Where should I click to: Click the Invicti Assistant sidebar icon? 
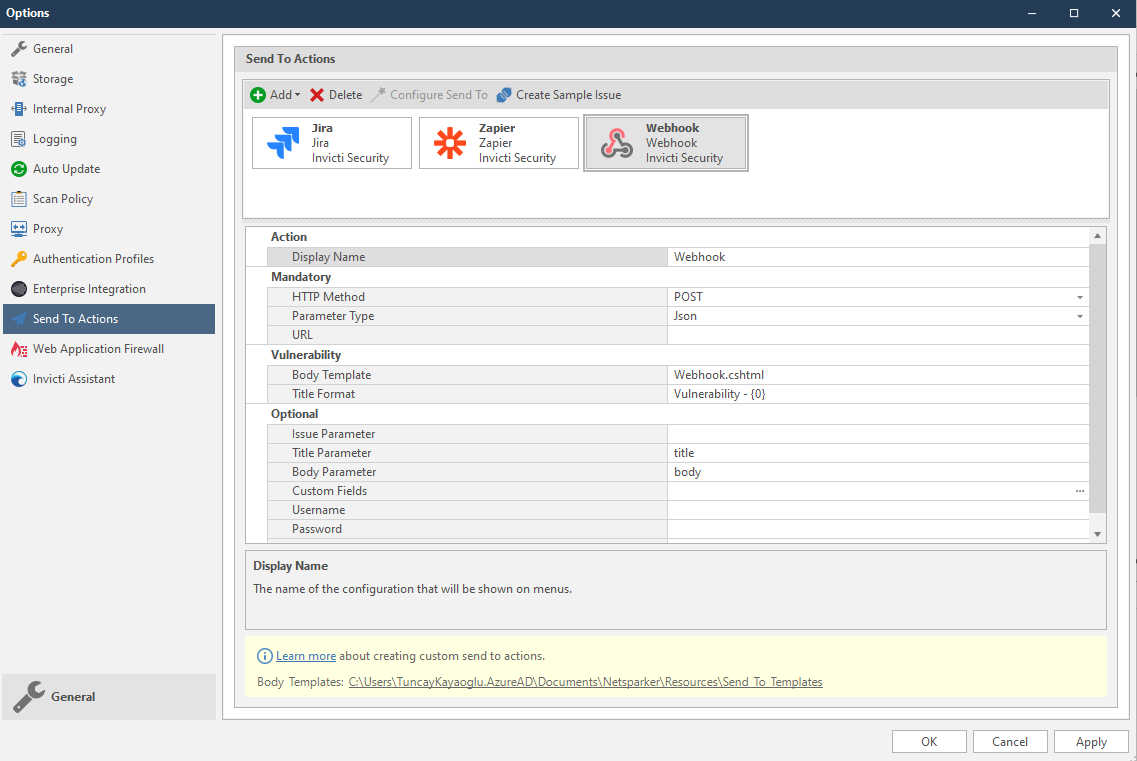coord(17,378)
